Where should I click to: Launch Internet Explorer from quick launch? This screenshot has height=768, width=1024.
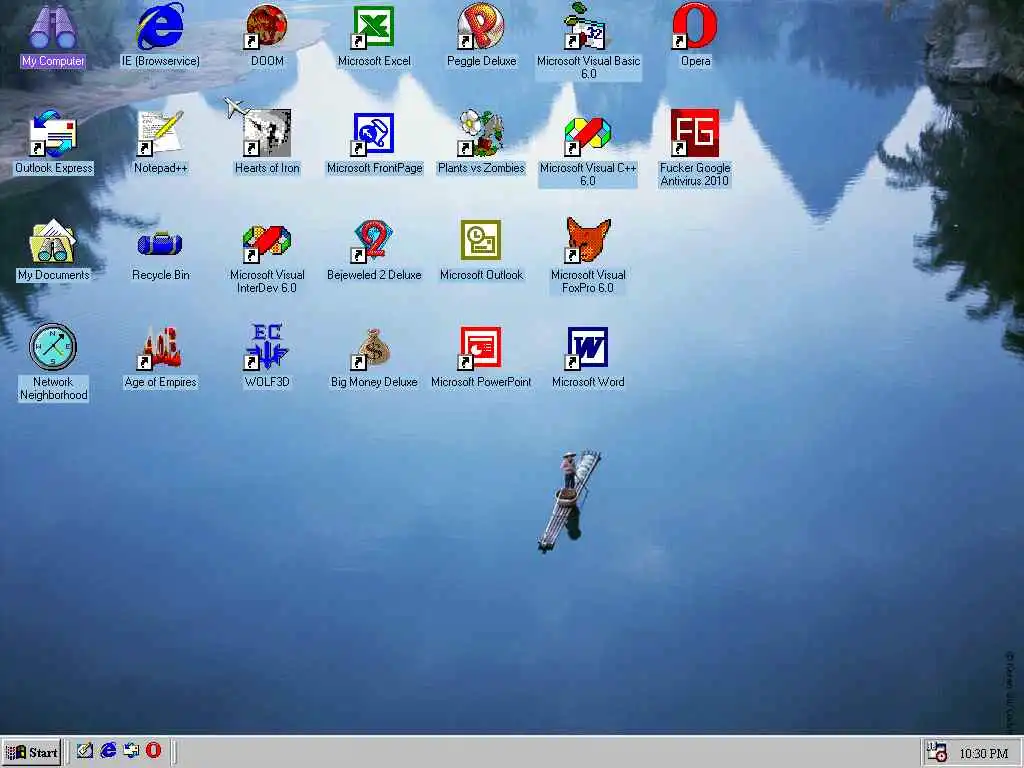coord(108,750)
